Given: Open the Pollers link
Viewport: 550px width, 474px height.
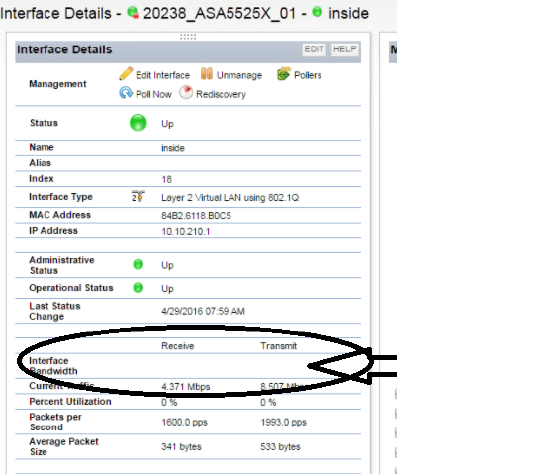Looking at the screenshot, I should tap(308, 75).
